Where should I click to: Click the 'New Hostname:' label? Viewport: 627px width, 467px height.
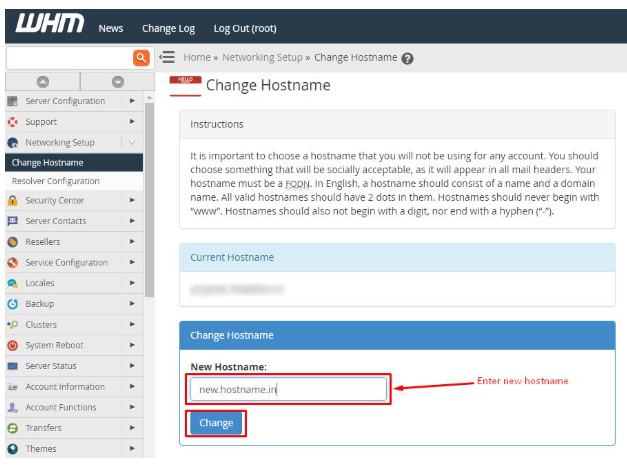(228, 367)
